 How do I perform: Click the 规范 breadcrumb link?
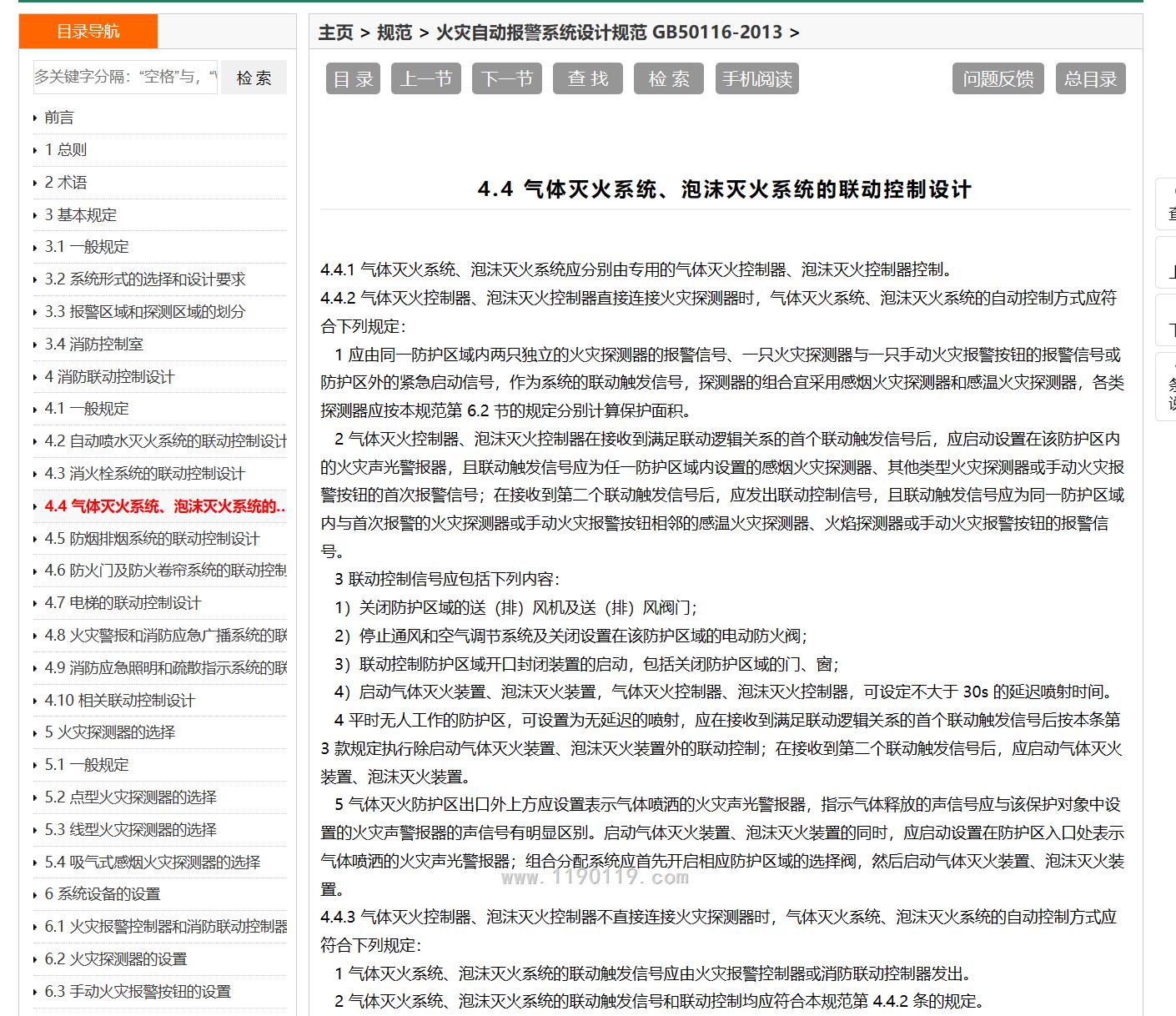click(395, 33)
